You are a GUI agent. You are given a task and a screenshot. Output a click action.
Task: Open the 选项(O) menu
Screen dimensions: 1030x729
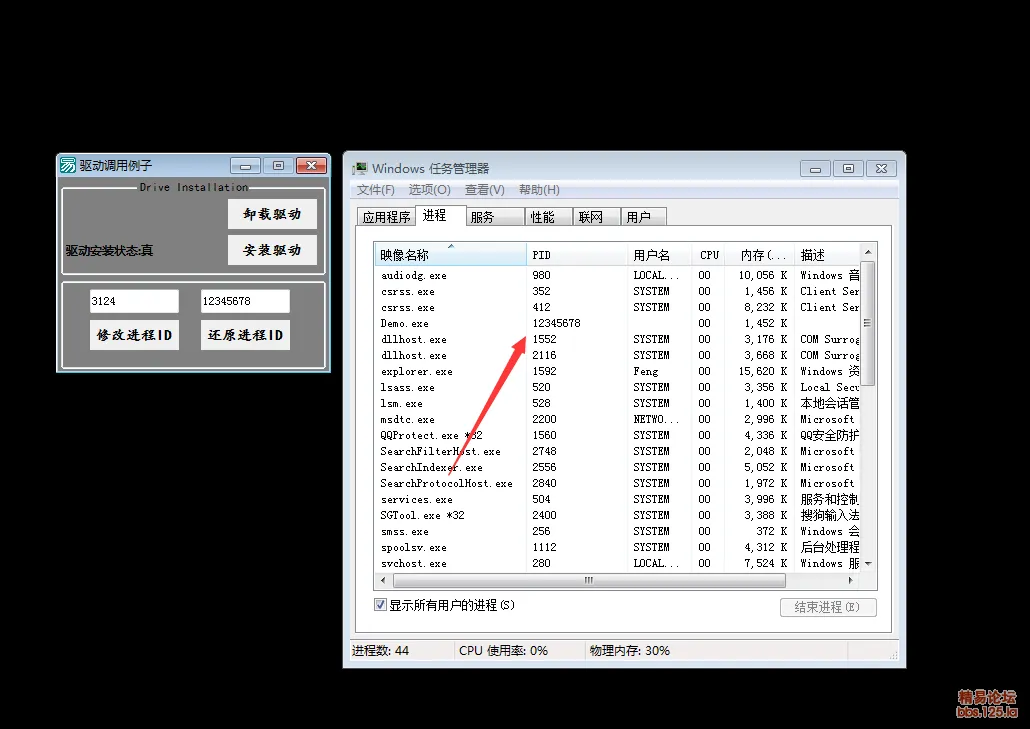(429, 189)
